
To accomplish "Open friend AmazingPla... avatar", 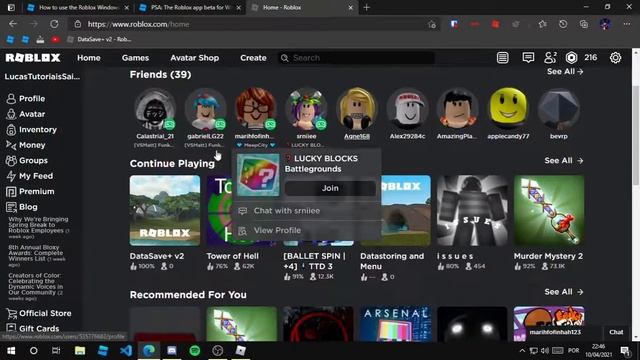I will (x=458, y=109).
